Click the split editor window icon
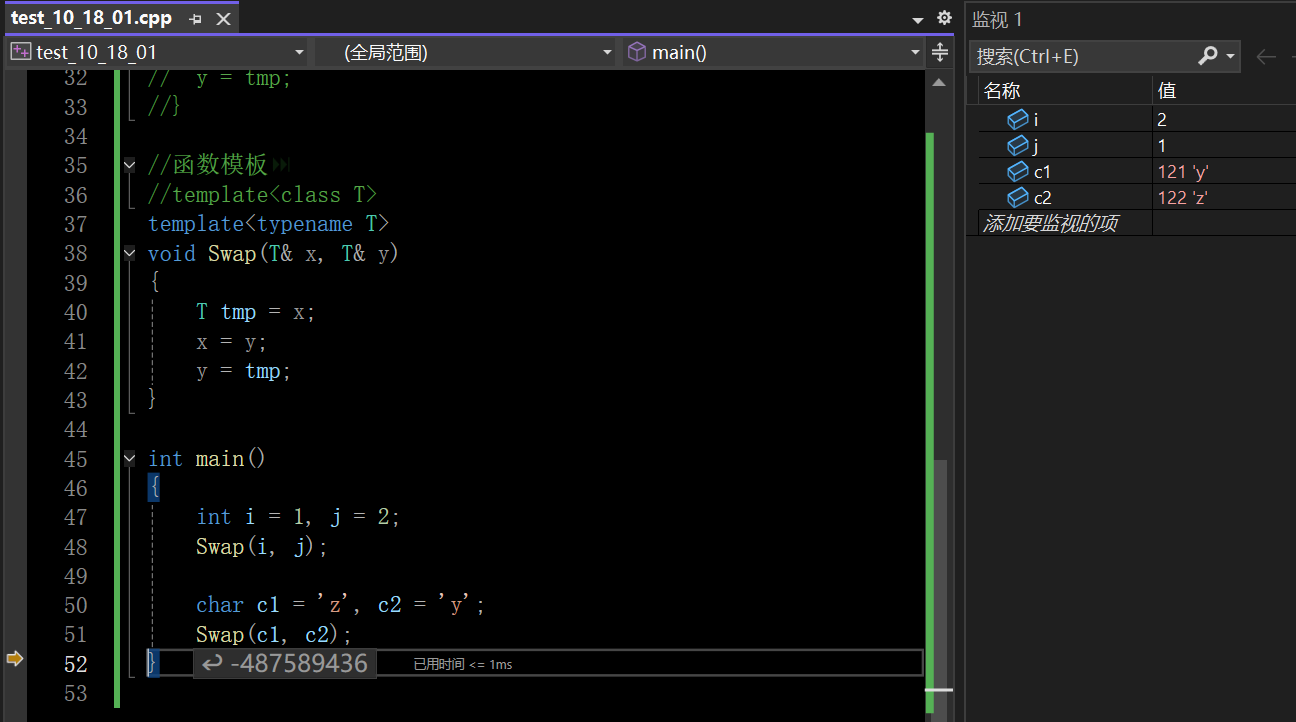 [940, 52]
